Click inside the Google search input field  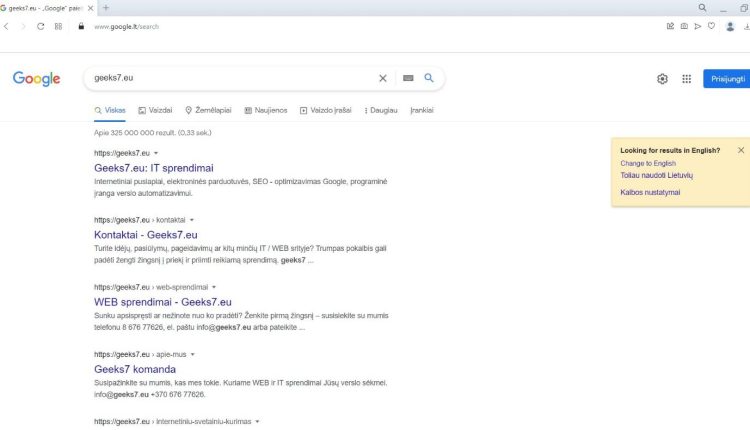coord(230,78)
